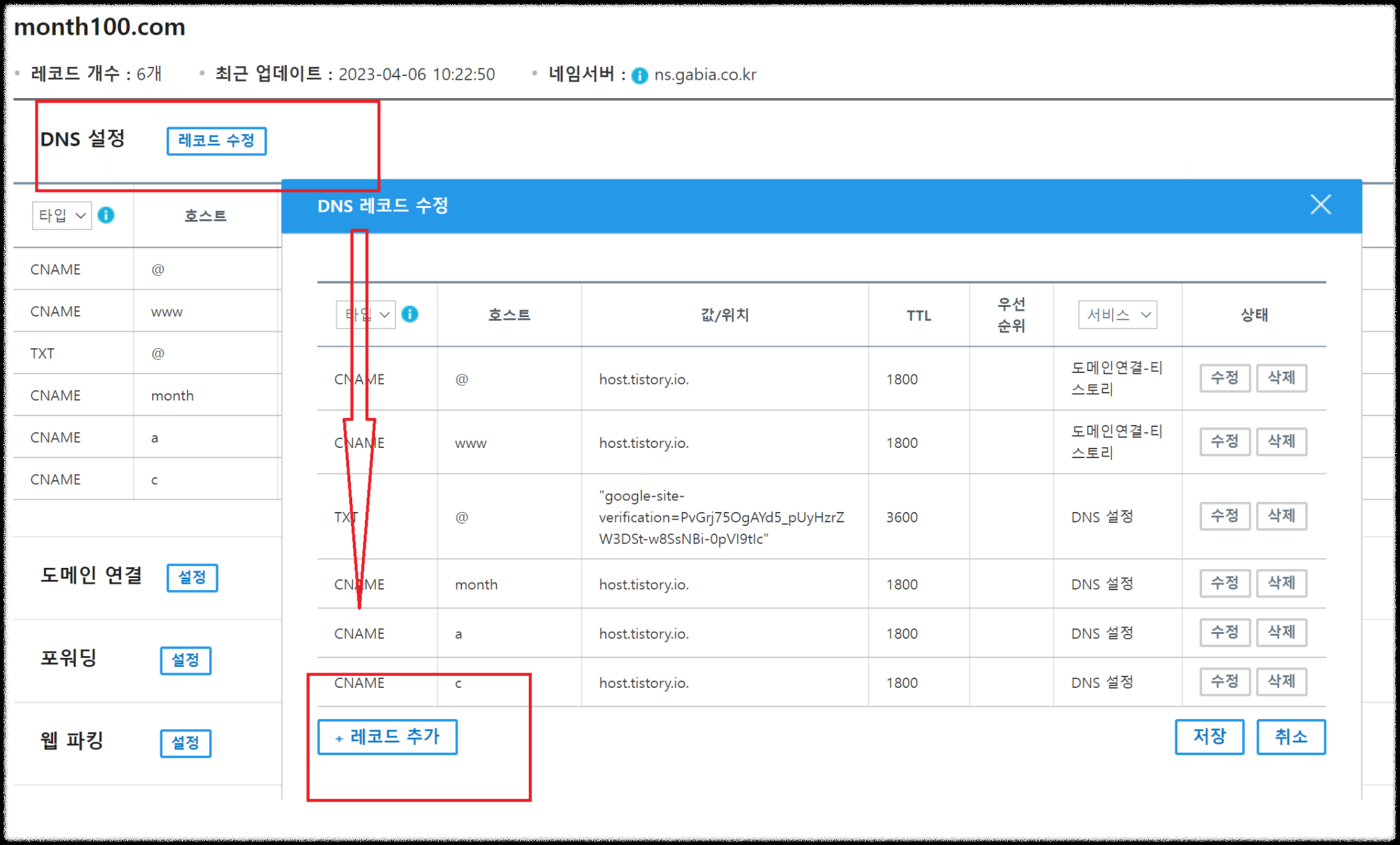Click 수정 for CNAME a record
Image resolution: width=1400 pixels, height=845 pixels.
point(1224,632)
